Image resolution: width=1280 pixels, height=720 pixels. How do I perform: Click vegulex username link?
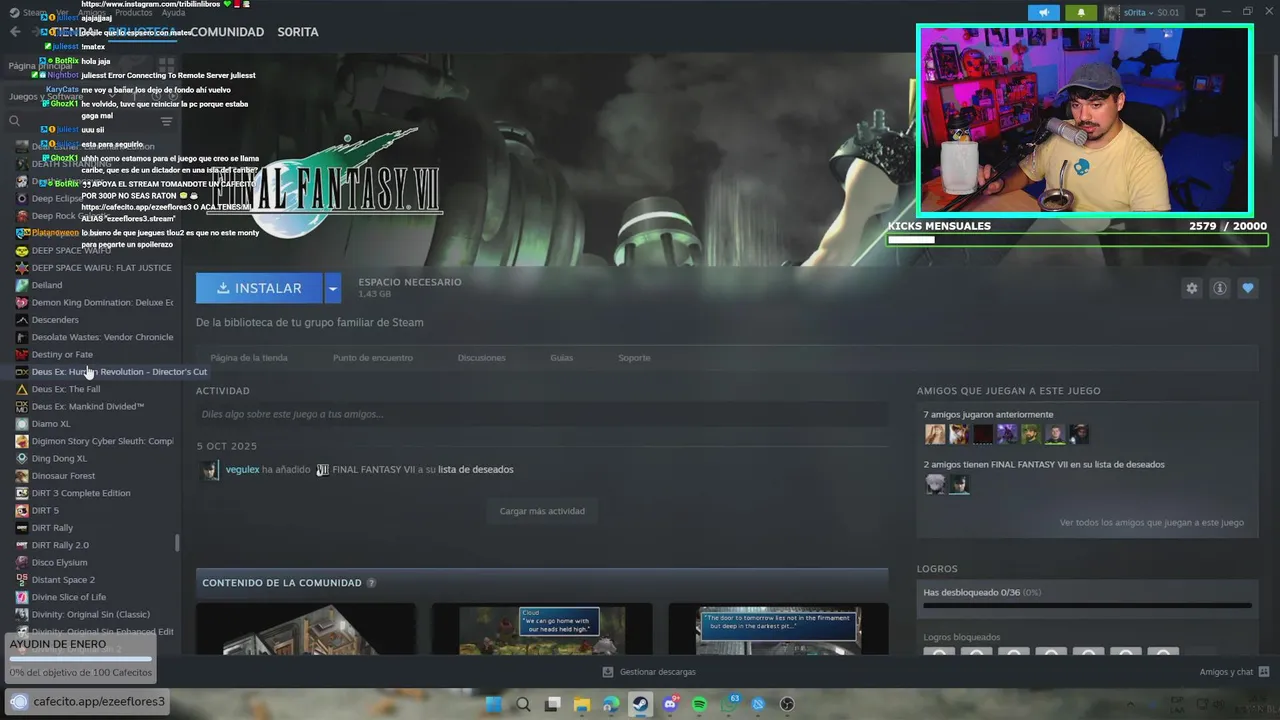click(x=242, y=470)
